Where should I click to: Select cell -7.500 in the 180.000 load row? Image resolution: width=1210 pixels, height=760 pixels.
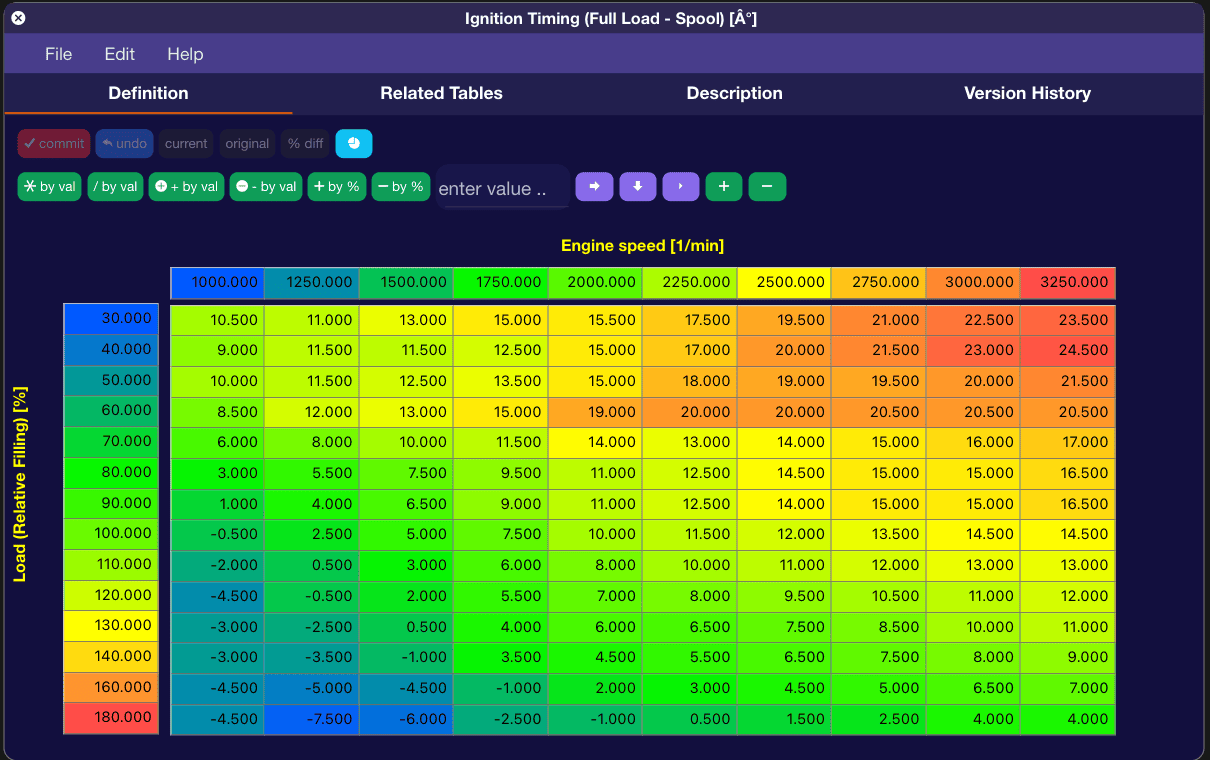[312, 719]
